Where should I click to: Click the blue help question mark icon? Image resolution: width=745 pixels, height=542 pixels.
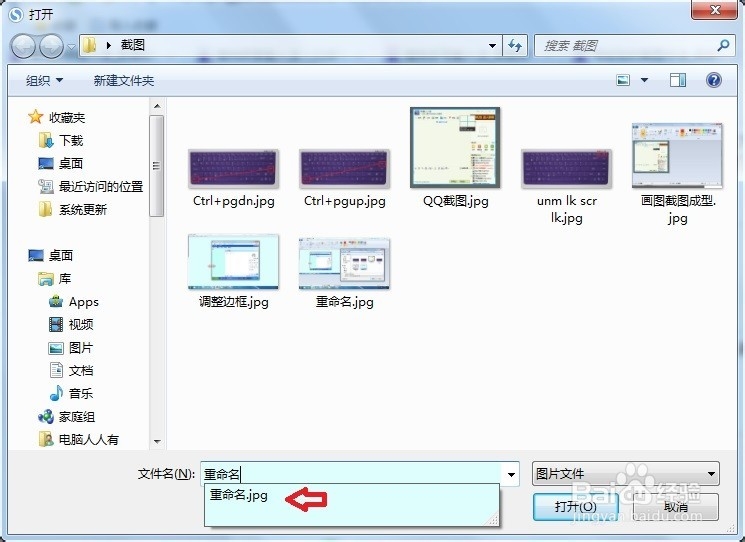click(714, 80)
